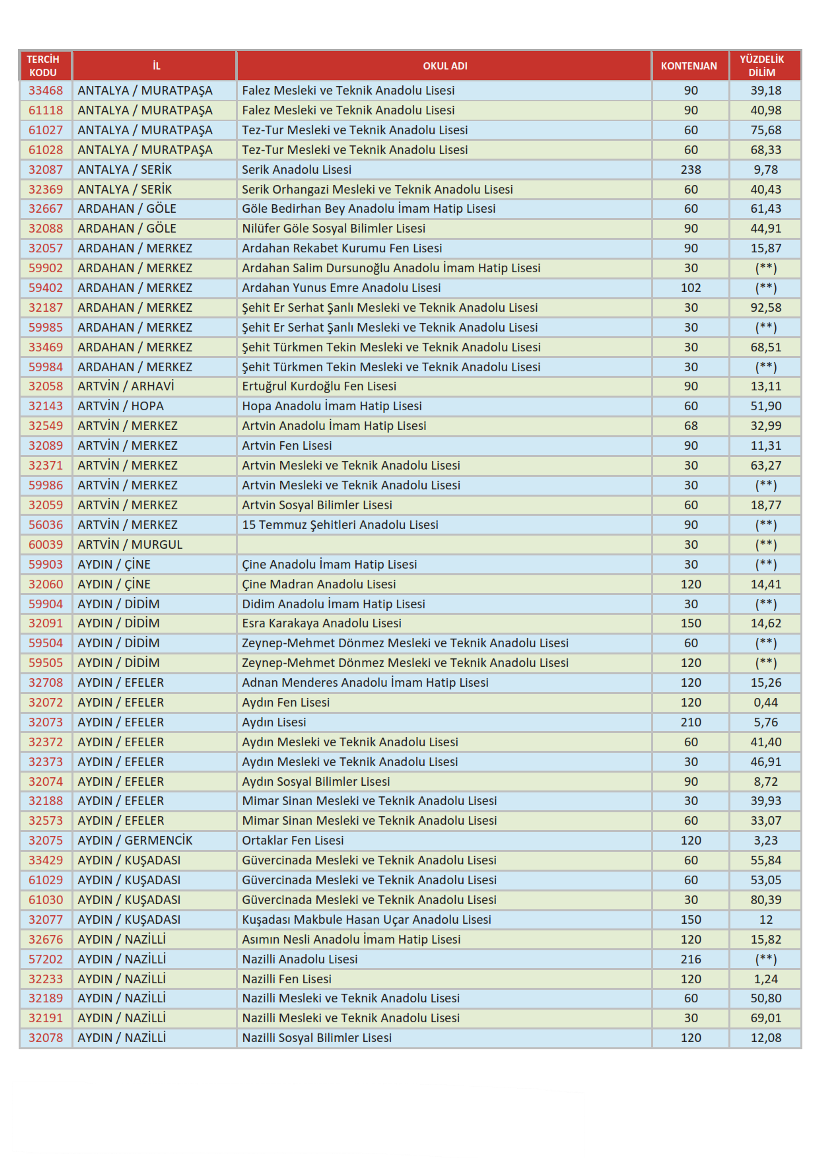The width and height of the screenshot is (818, 1158).
Task: Select preference code 33468
Action: pyautogui.click(x=46, y=90)
